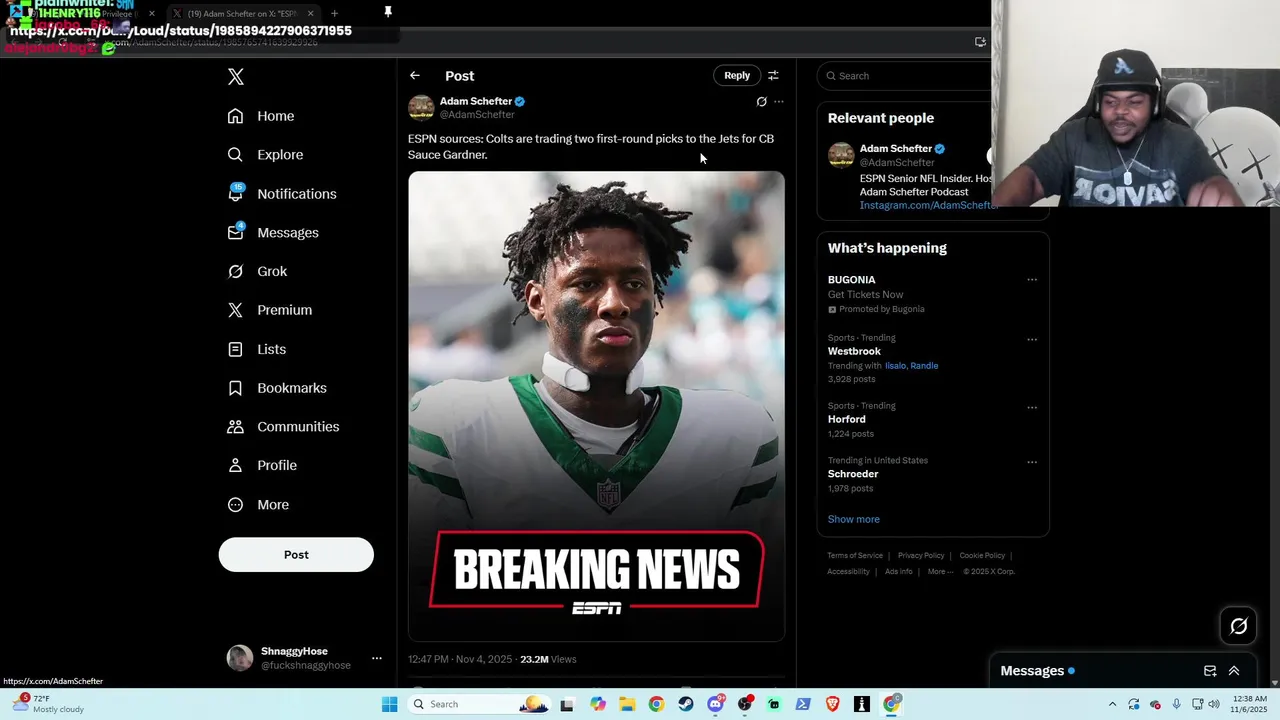Click new message icon in Messages drawer
1280x720 pixels.
pyautogui.click(x=1210, y=671)
